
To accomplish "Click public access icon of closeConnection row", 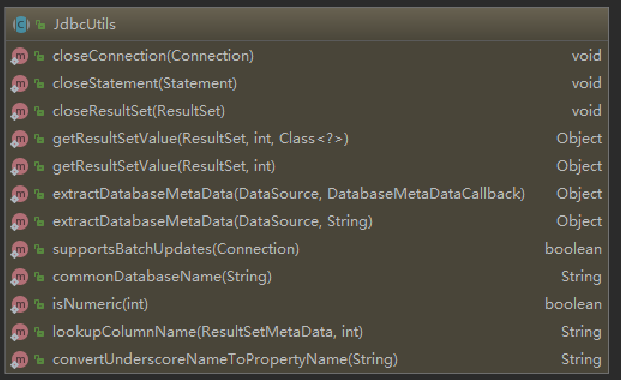I will [x=39, y=56].
